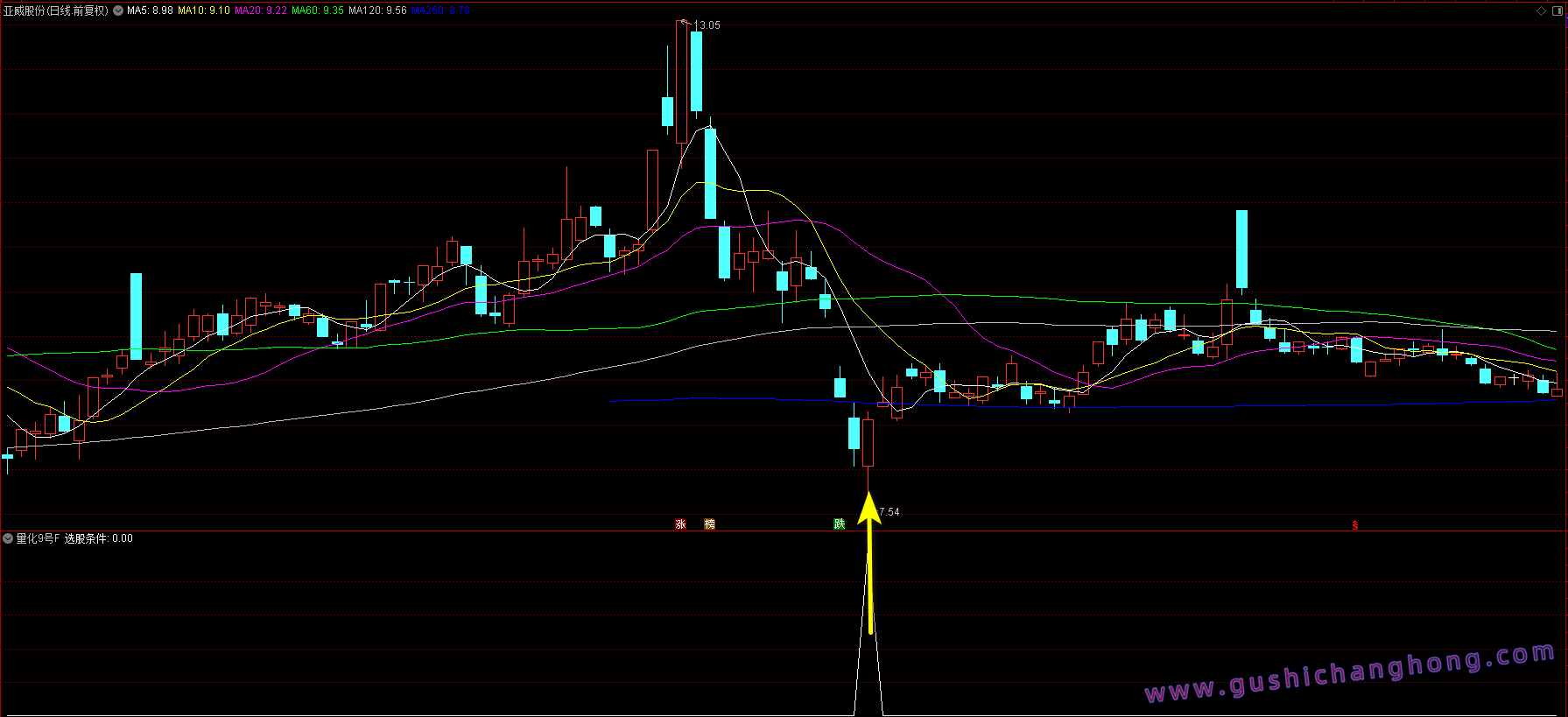The height and width of the screenshot is (717, 1568).
Task: Open main chart indicator dropdown next to 亚威股份
Action: [118, 11]
